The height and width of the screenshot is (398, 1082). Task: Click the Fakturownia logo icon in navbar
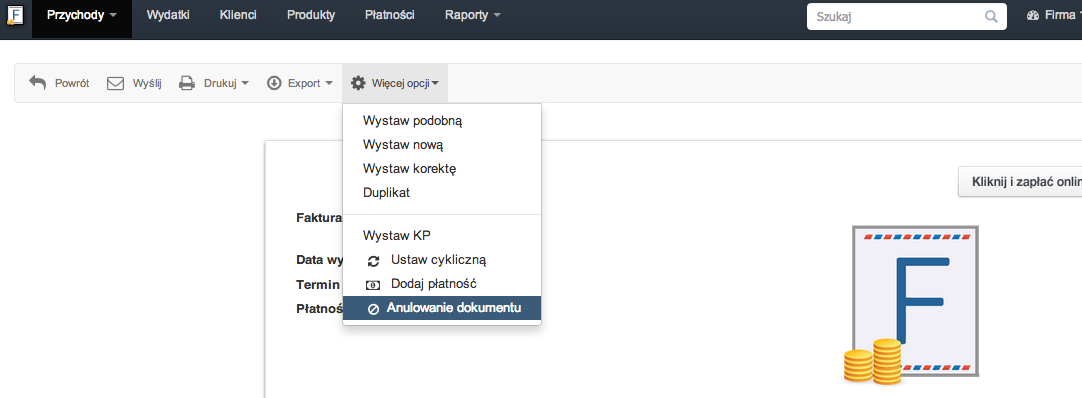[15, 15]
